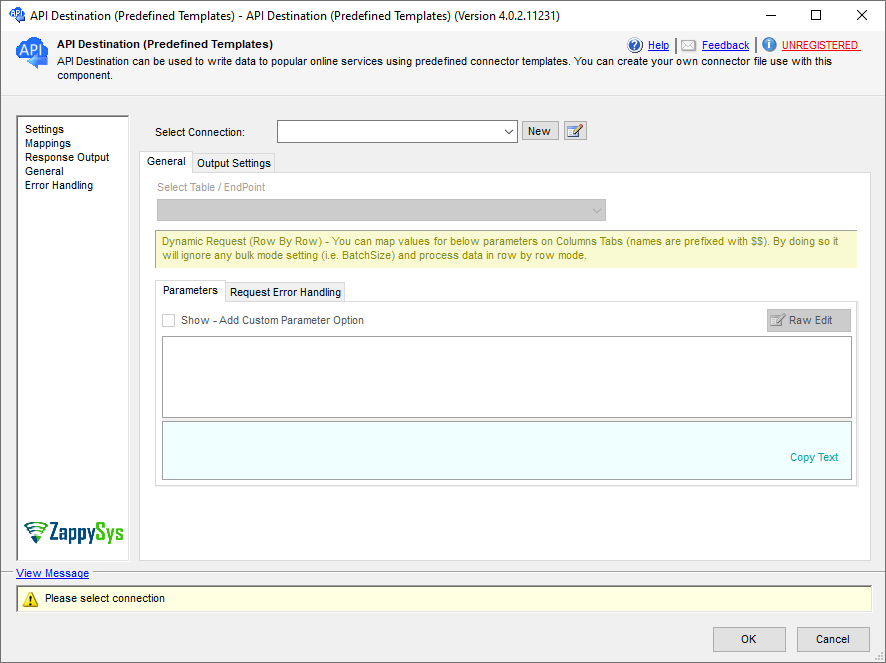Click the Dynamic Request yellow info note
The image size is (886, 663).
pos(506,249)
